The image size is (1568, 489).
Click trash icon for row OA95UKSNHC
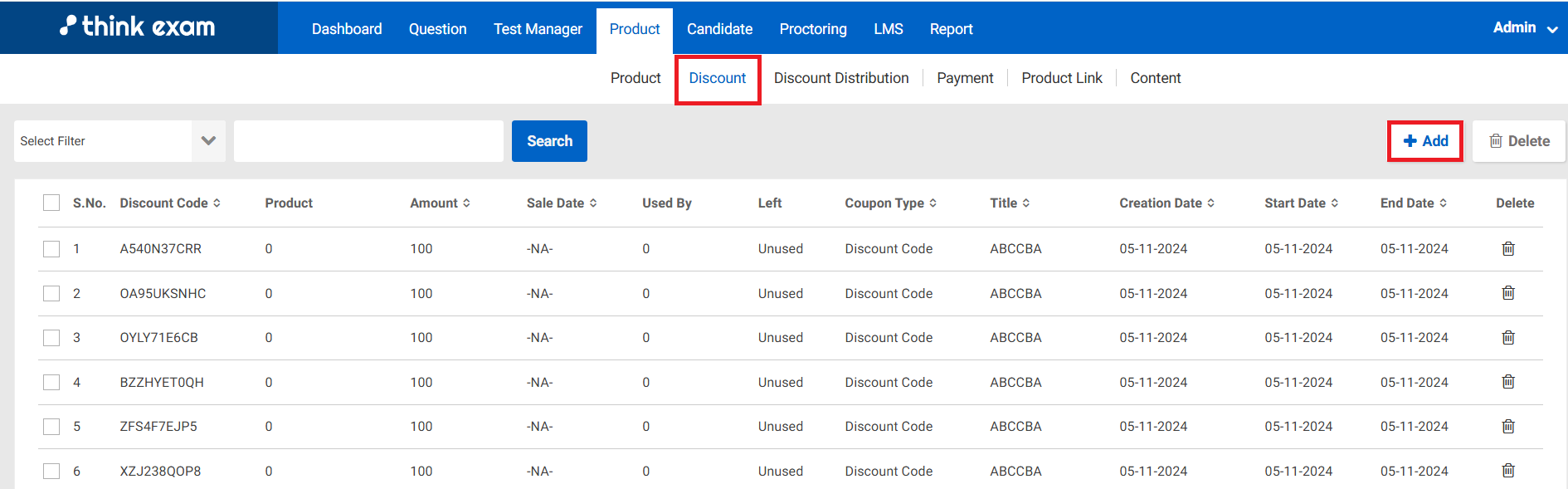pos(1508,293)
